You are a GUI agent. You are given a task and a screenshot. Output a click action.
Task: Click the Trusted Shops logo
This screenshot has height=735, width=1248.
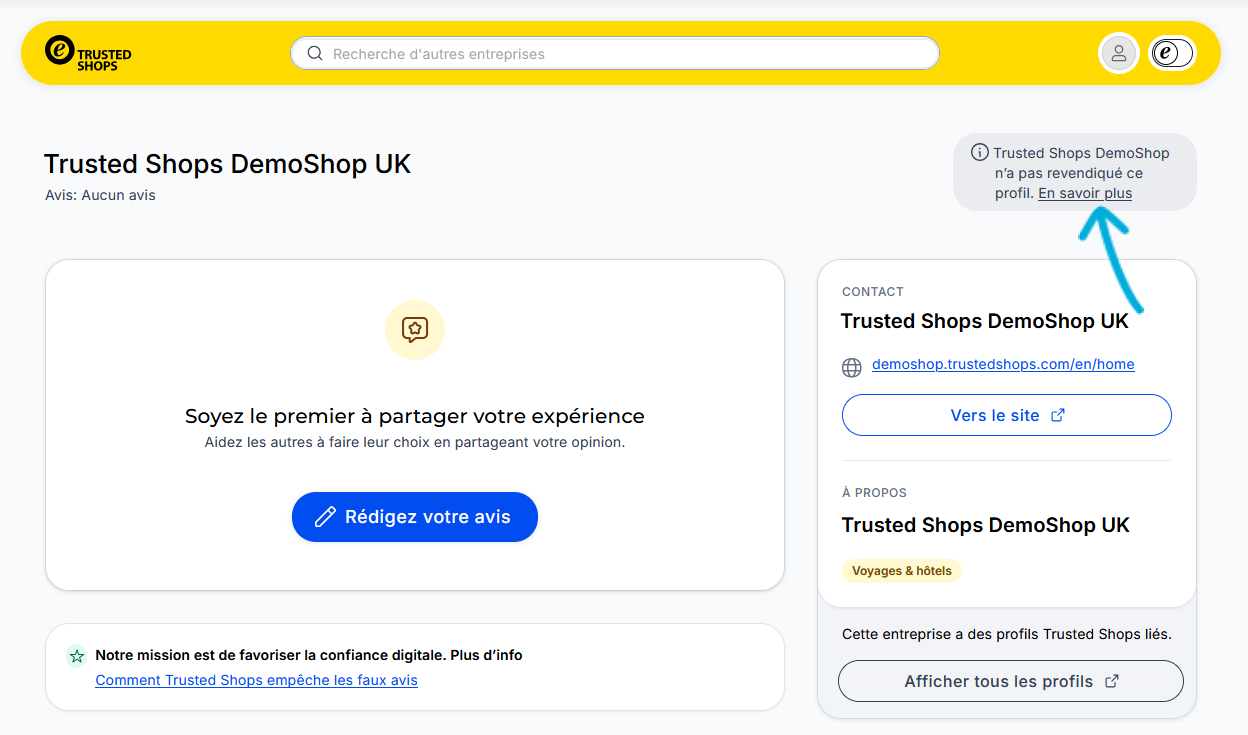pos(88,53)
